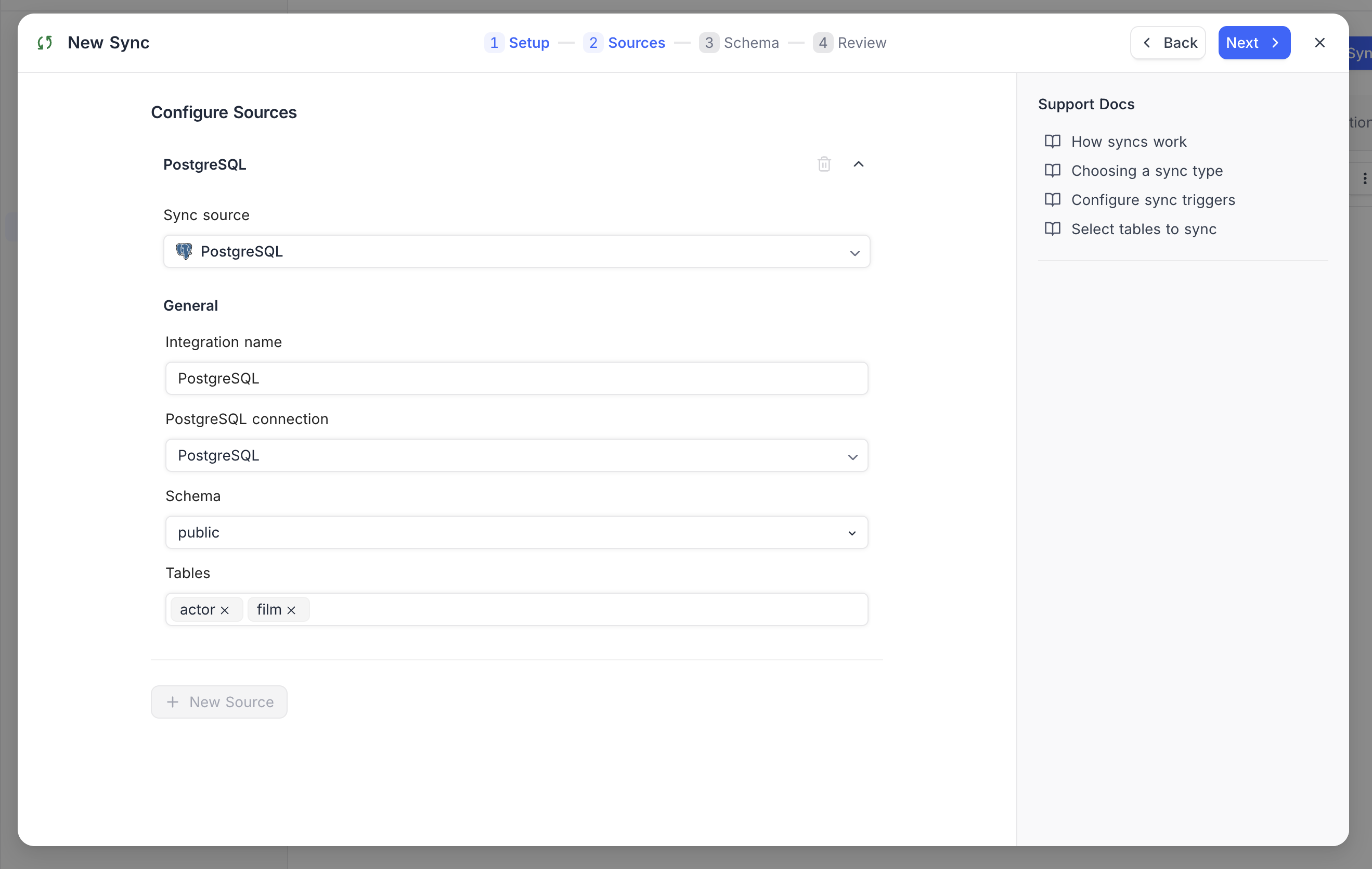Jump to the Schema step
1372x869 pixels.
pos(739,43)
